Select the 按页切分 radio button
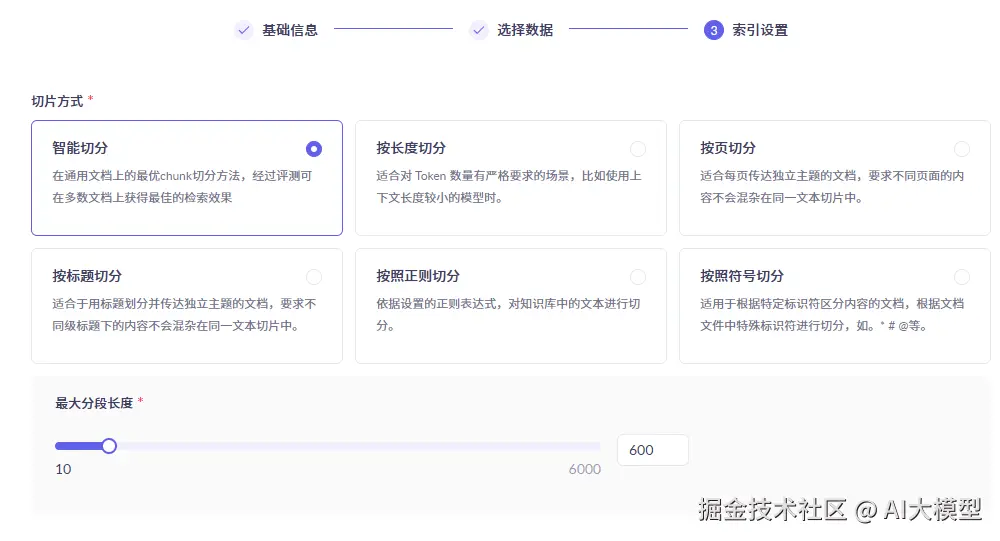Screen dimensions: 1000x541 (962, 149)
